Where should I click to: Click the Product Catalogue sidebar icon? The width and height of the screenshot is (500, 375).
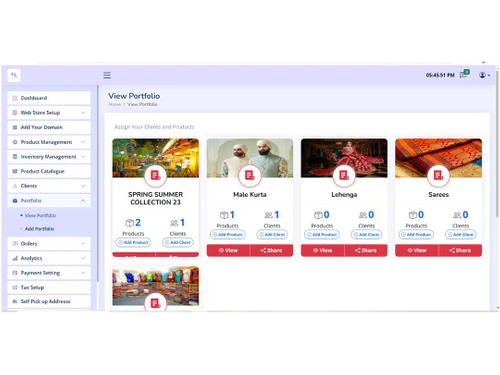click(x=15, y=171)
